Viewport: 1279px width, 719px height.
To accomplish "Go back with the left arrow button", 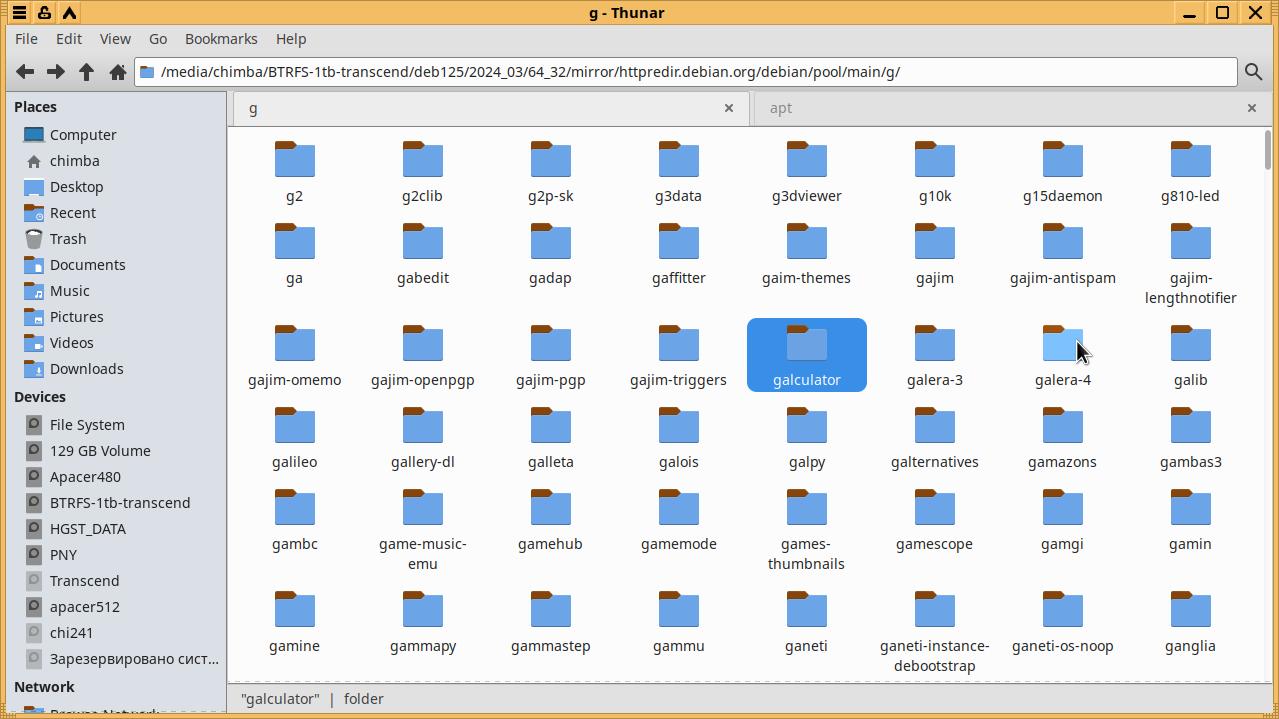I will point(25,72).
